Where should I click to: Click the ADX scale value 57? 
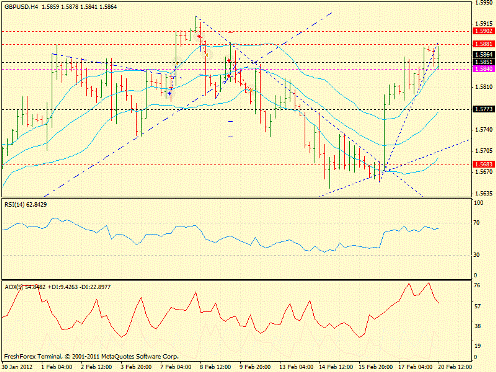click(x=477, y=306)
